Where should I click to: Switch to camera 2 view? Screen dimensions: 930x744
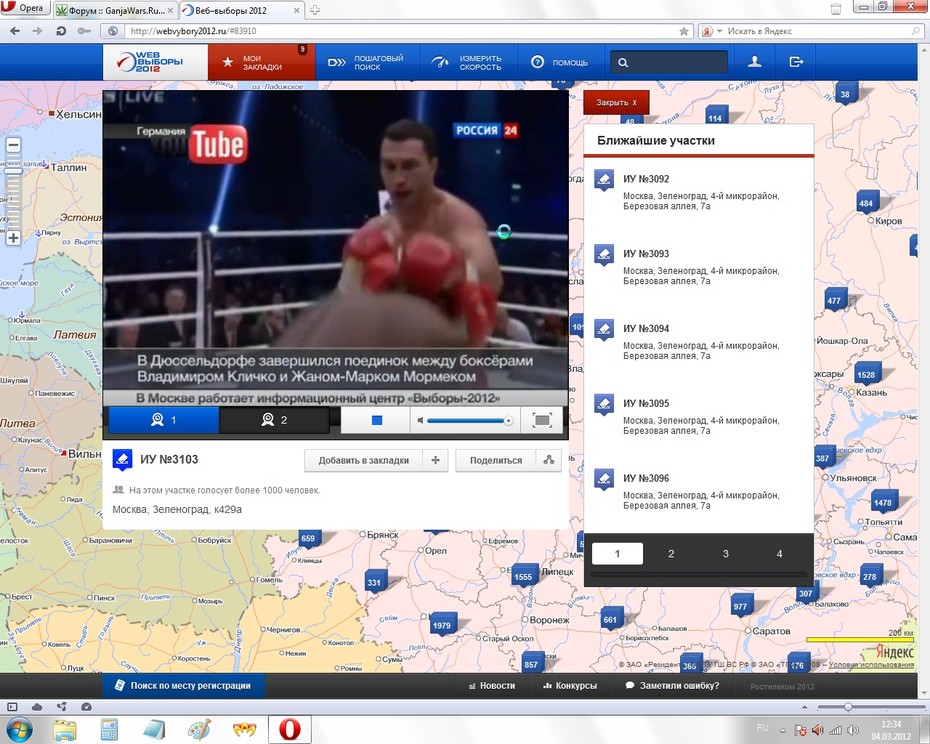[x=275, y=420]
